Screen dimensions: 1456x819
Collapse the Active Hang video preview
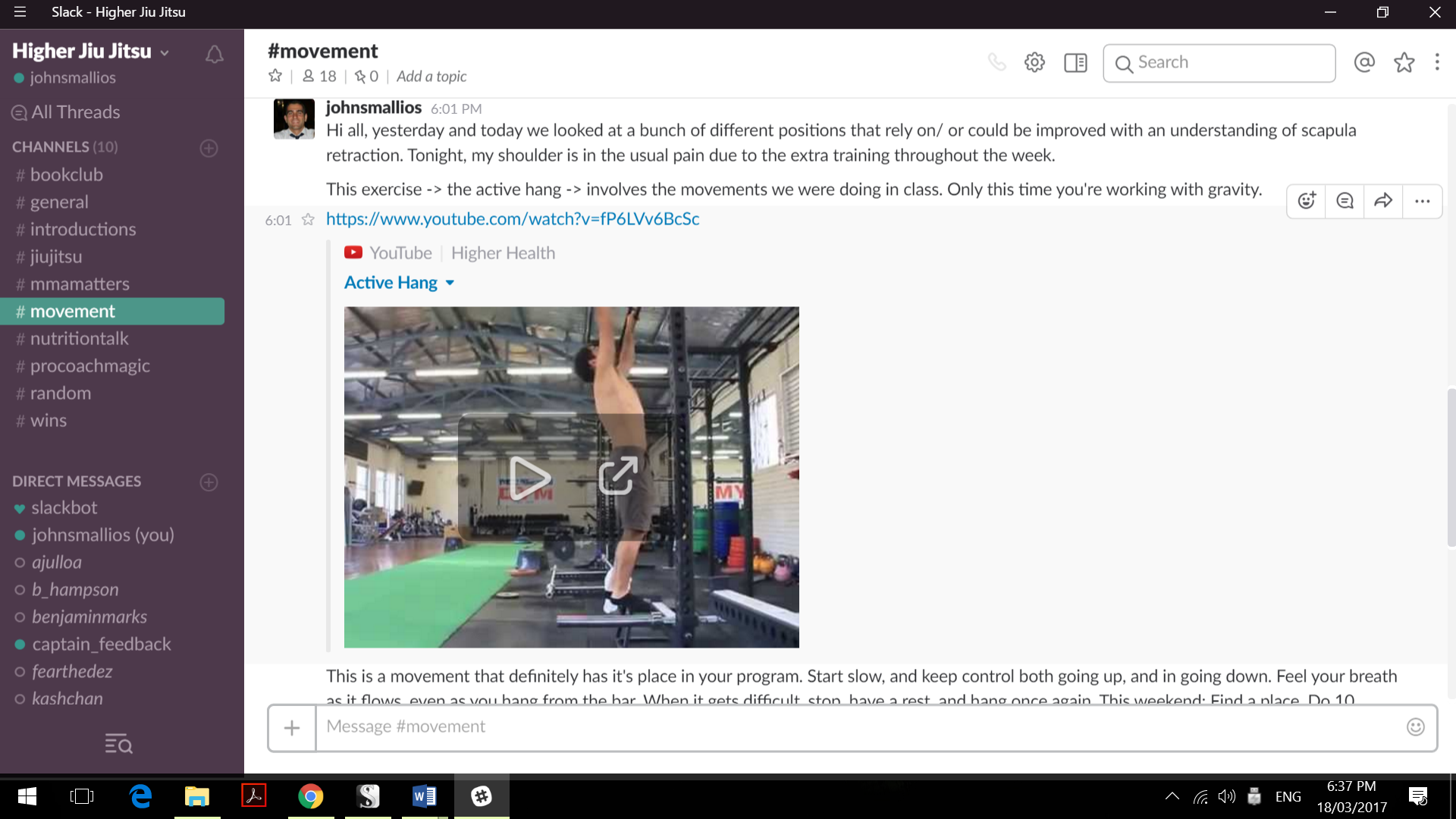click(450, 283)
